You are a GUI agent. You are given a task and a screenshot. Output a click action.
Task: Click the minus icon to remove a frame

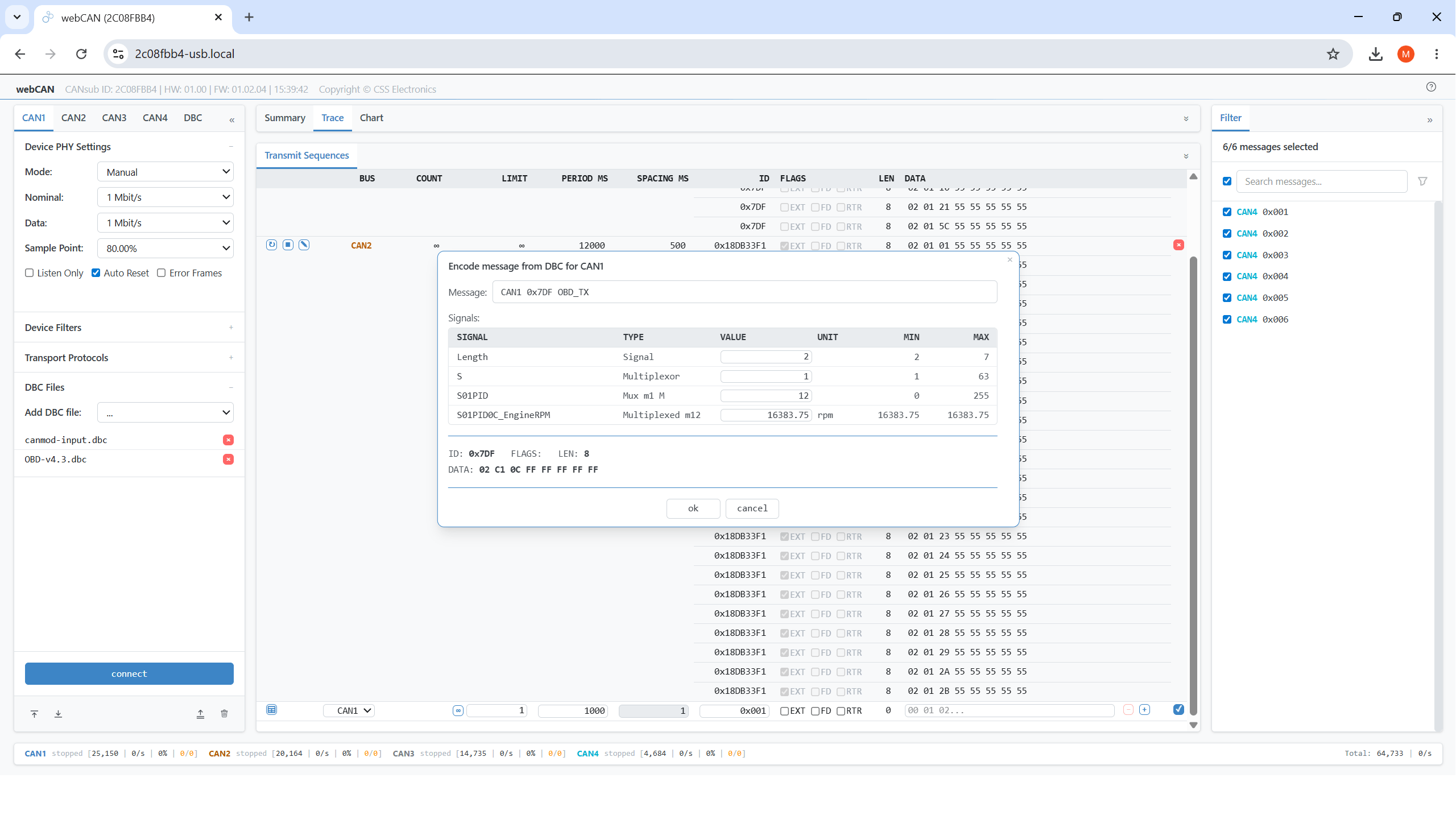(x=1128, y=710)
